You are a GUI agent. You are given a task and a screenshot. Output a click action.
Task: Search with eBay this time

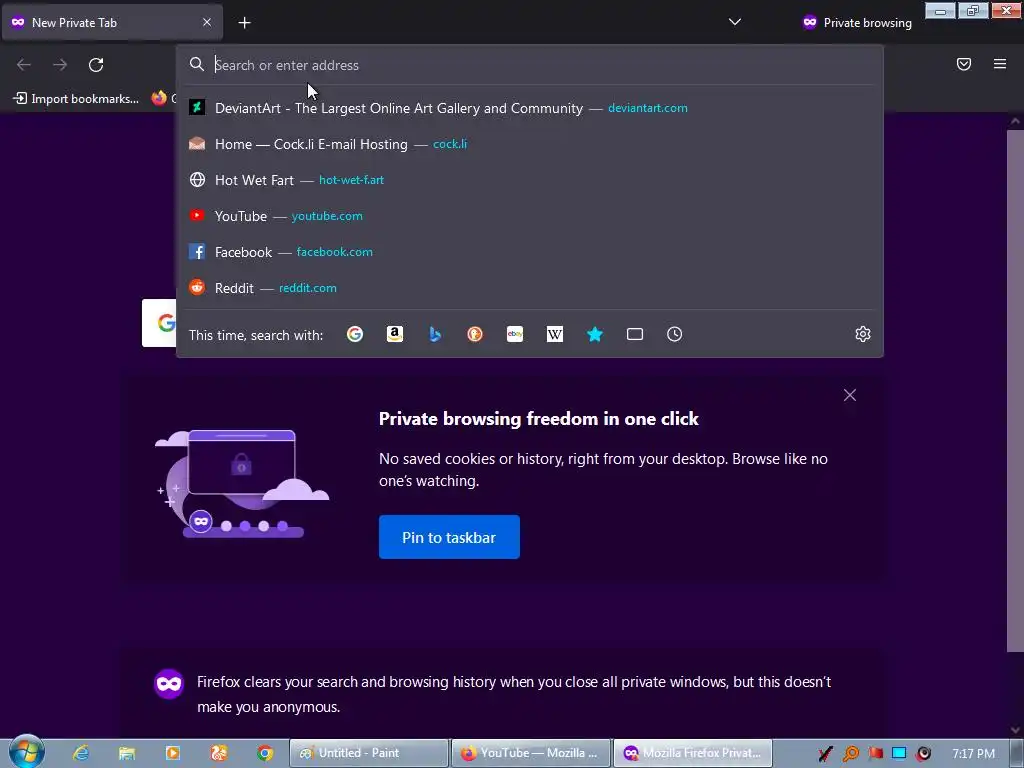point(515,334)
